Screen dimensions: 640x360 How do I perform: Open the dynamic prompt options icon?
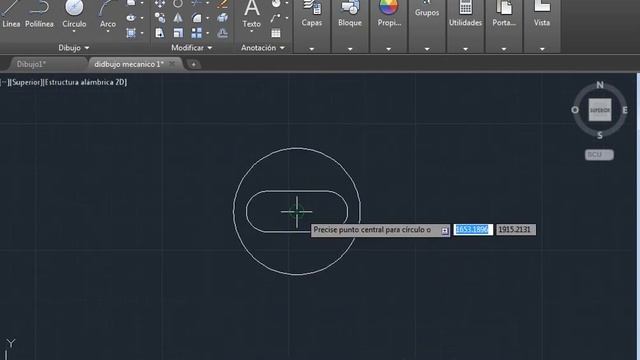click(444, 231)
